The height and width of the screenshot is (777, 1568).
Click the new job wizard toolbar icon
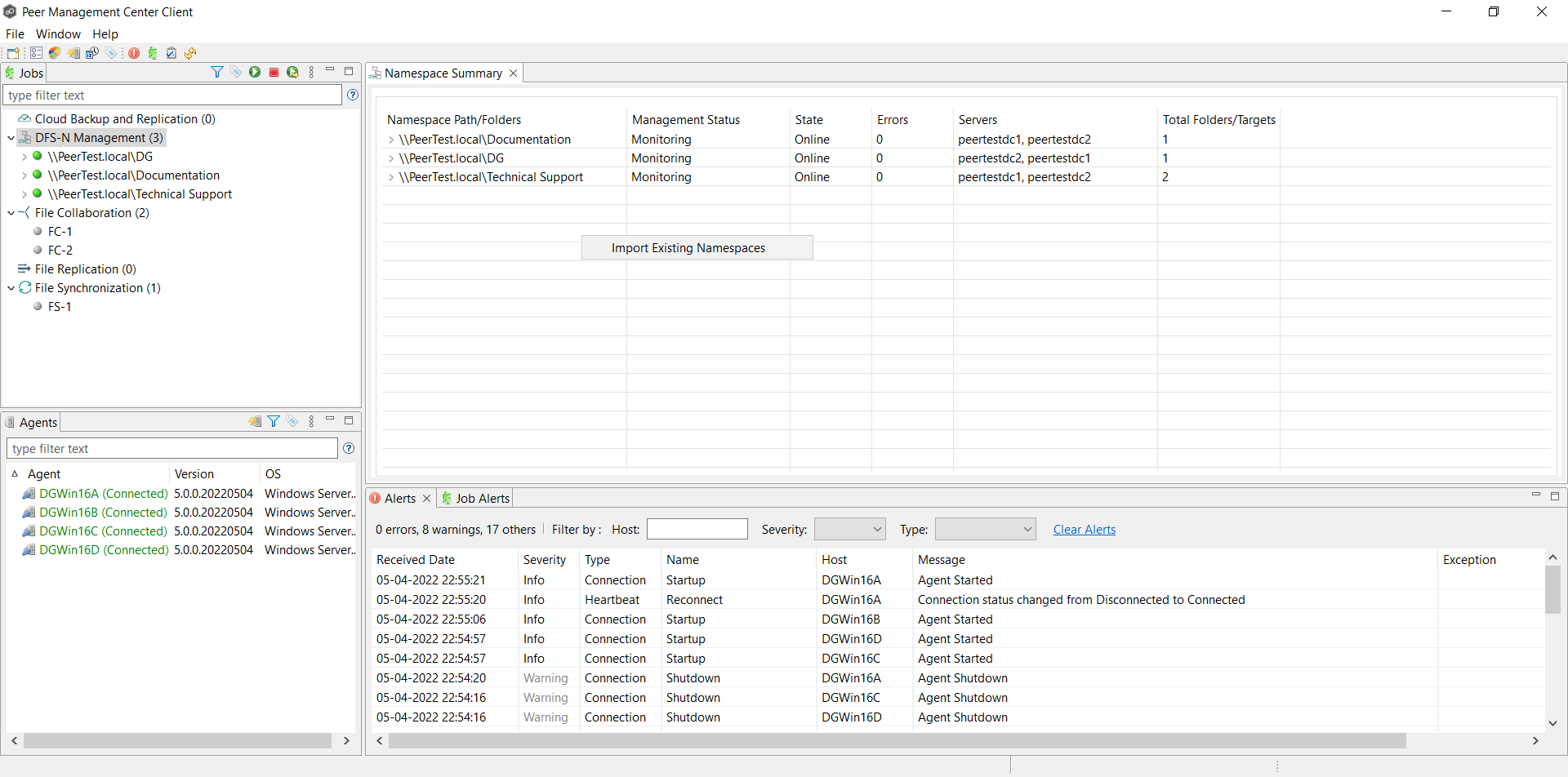[x=13, y=53]
